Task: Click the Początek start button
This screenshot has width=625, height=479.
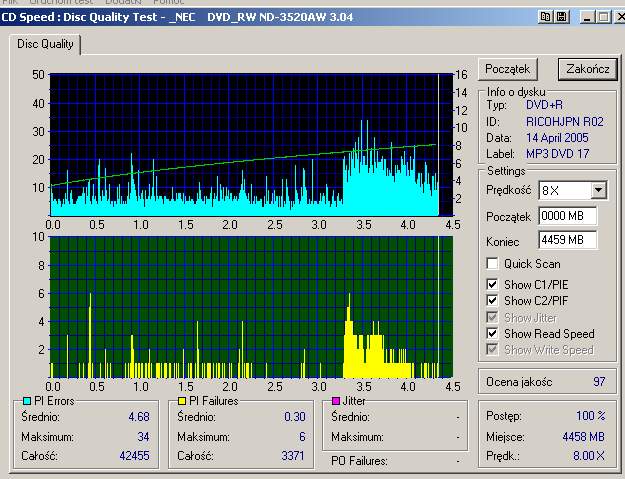Action: pyautogui.click(x=507, y=69)
